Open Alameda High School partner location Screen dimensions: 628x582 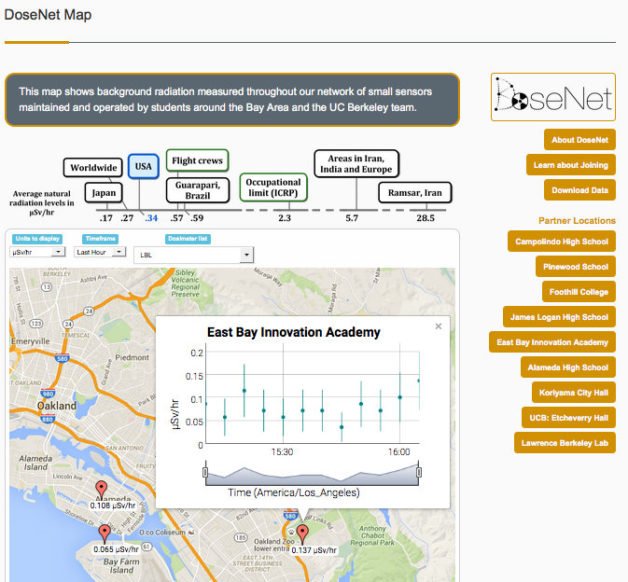coord(568,367)
